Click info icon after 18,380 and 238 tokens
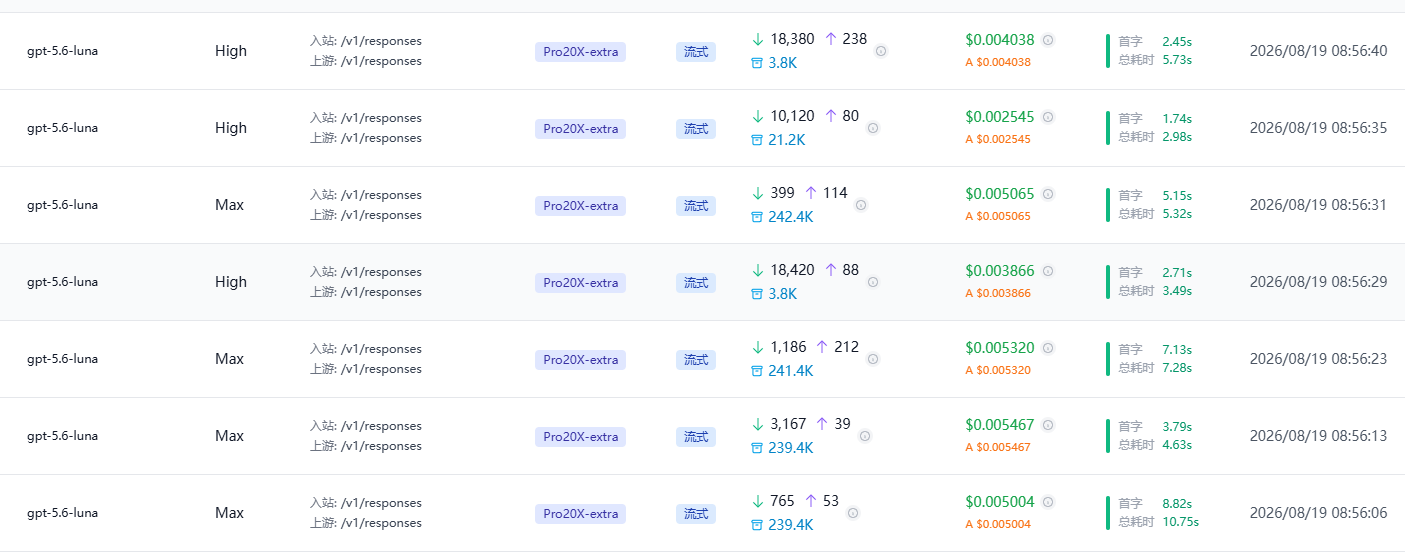Viewport: 1405px width, 558px height. (x=881, y=51)
